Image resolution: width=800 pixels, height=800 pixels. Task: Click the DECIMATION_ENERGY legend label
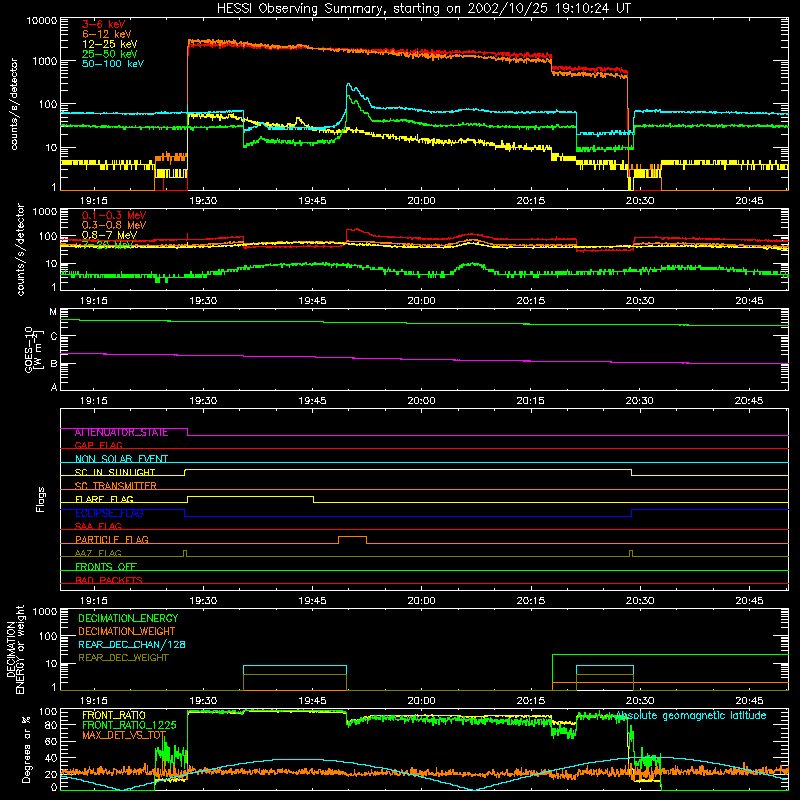(128, 618)
